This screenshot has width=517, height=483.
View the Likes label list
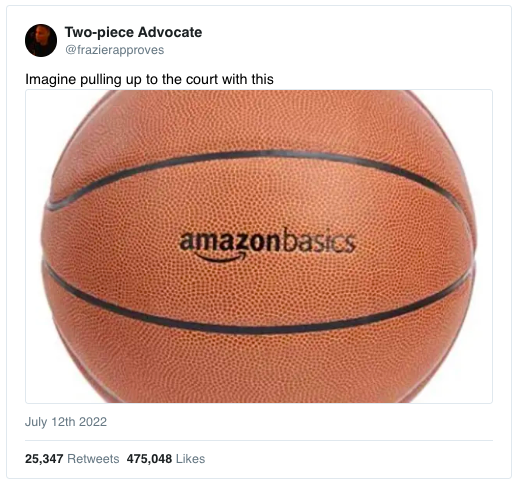click(x=190, y=459)
